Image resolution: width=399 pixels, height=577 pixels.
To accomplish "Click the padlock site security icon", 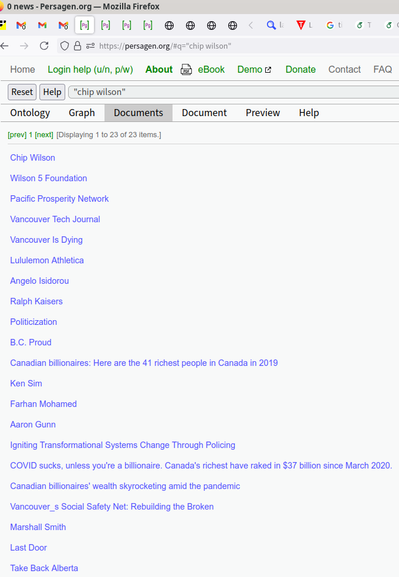I will click(77, 46).
